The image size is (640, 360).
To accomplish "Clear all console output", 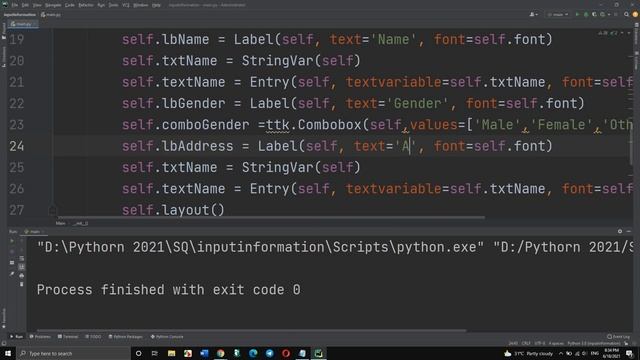I will (x=22, y=284).
